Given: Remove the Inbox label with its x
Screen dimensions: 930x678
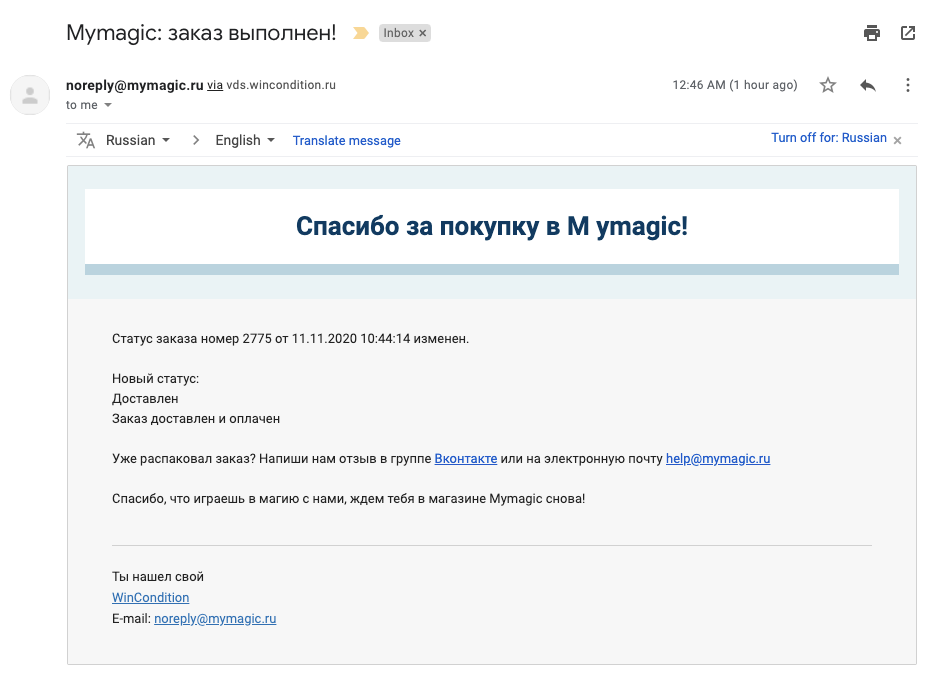Looking at the screenshot, I should 423,33.
